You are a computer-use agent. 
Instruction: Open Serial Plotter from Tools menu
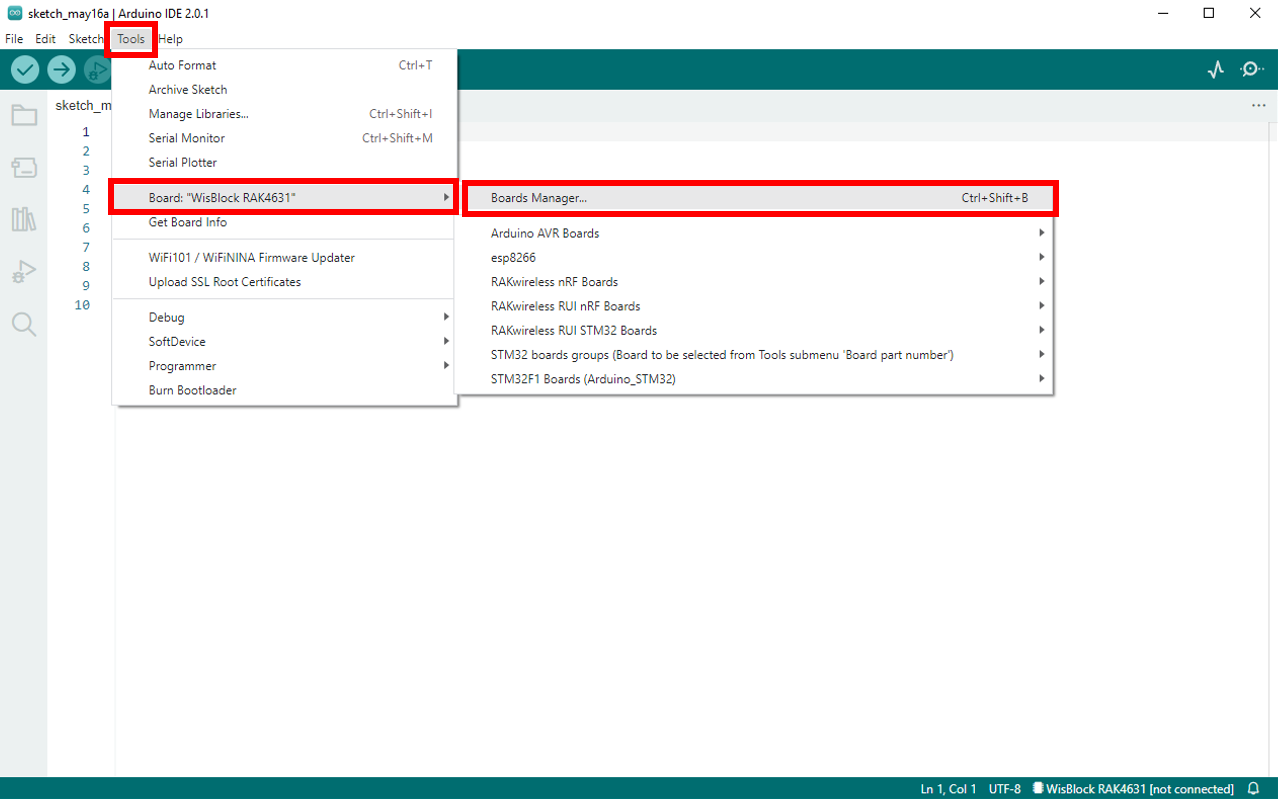coord(285,162)
